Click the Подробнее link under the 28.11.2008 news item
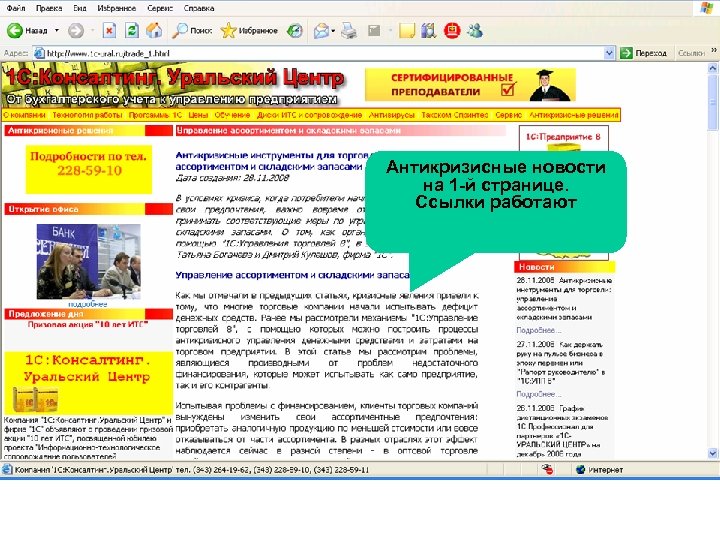The height and width of the screenshot is (540, 720). pos(539,330)
